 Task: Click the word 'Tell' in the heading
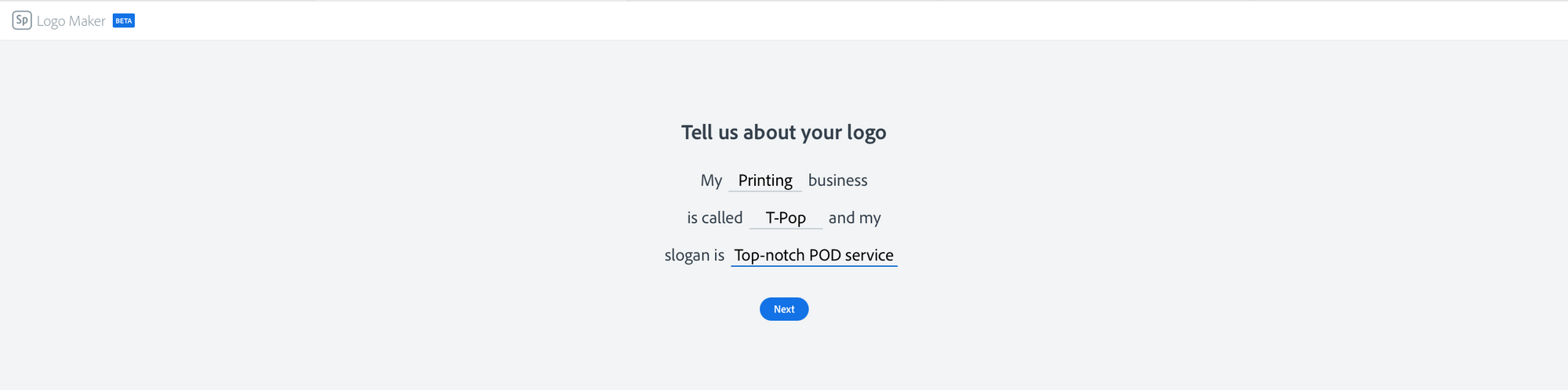click(x=697, y=132)
